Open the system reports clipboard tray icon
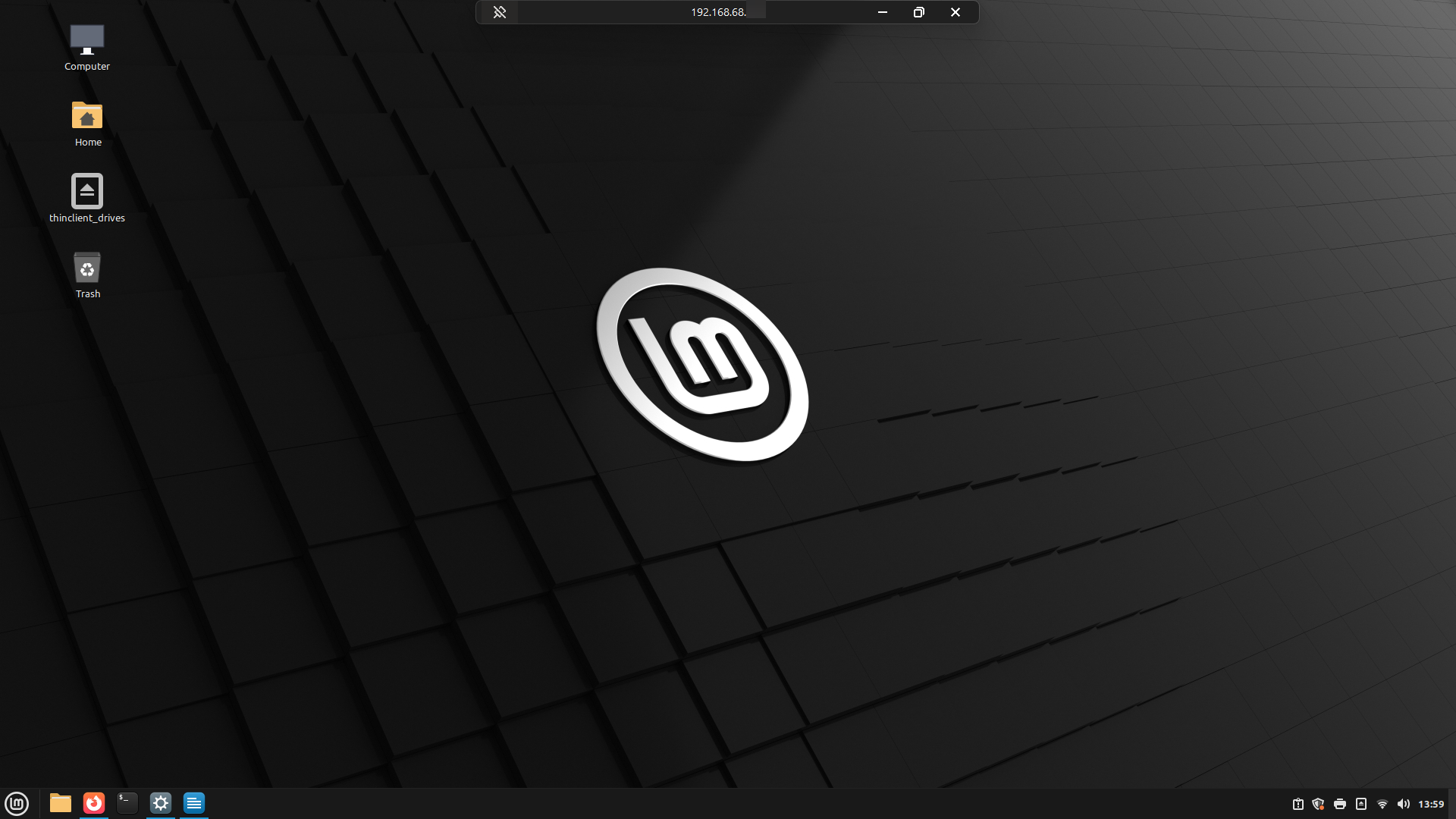Image resolution: width=1456 pixels, height=819 pixels. click(x=1298, y=804)
